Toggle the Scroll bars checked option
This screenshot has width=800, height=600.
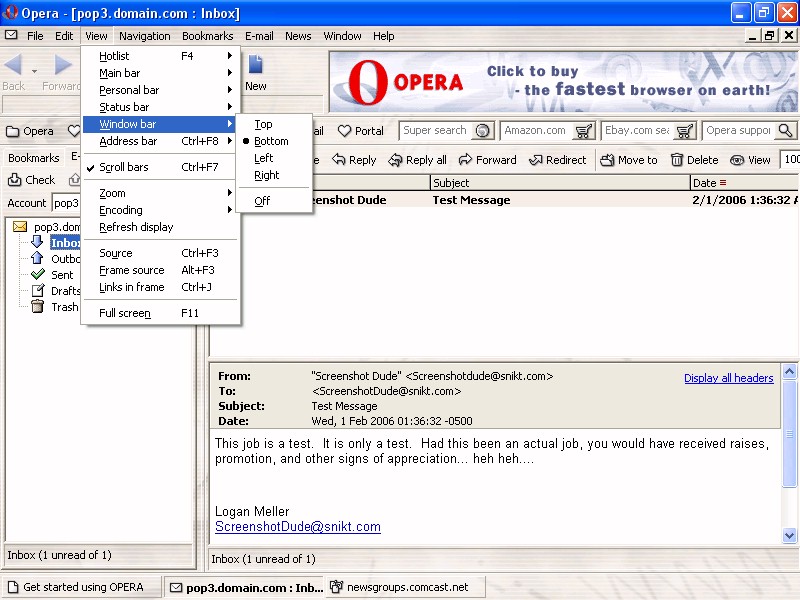161,167
